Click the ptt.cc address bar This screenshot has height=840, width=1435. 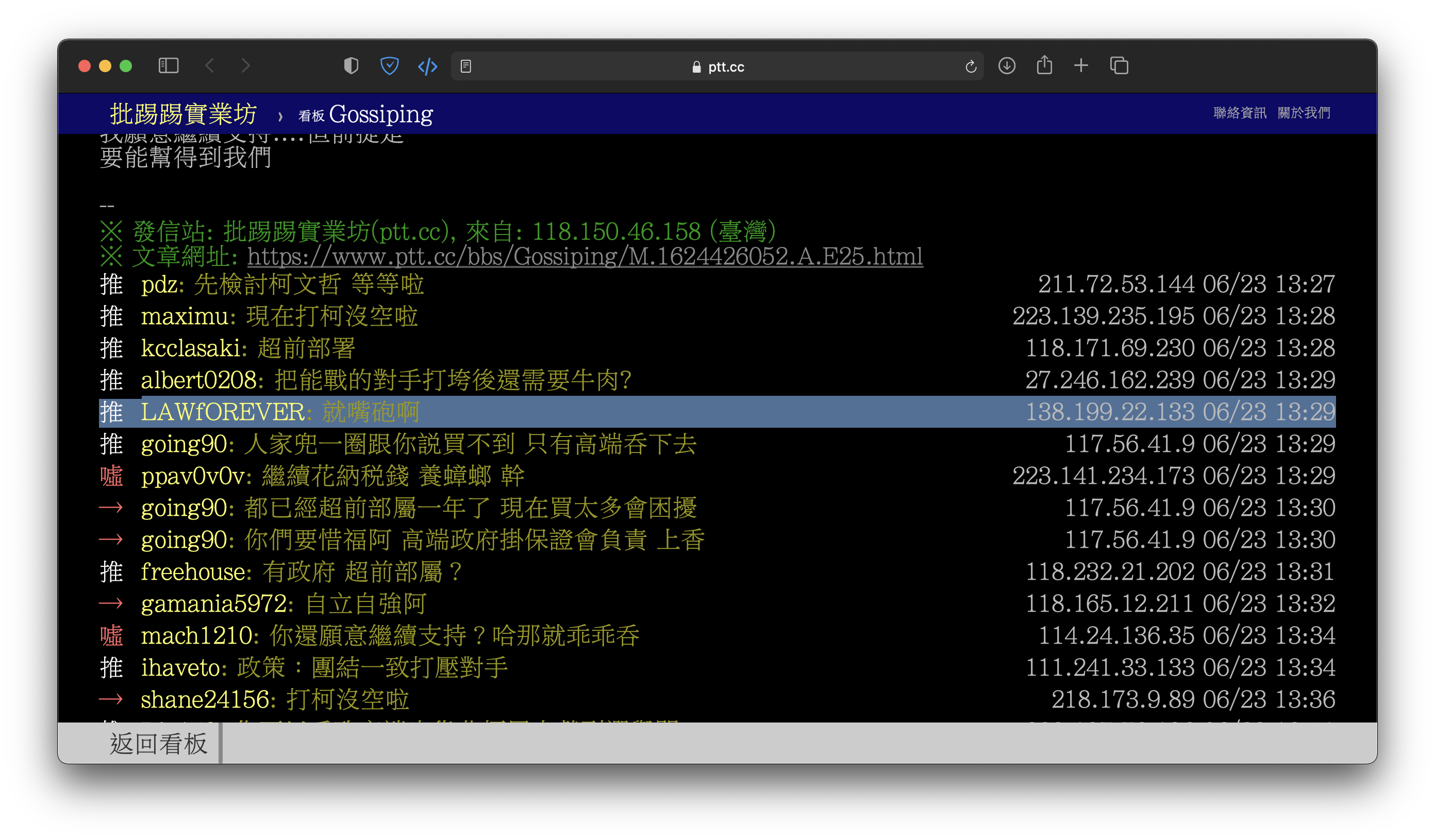coord(717,66)
